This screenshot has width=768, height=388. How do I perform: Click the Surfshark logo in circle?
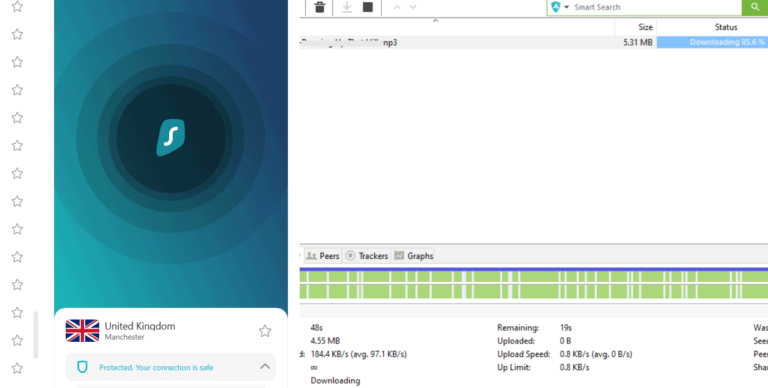(x=170, y=138)
